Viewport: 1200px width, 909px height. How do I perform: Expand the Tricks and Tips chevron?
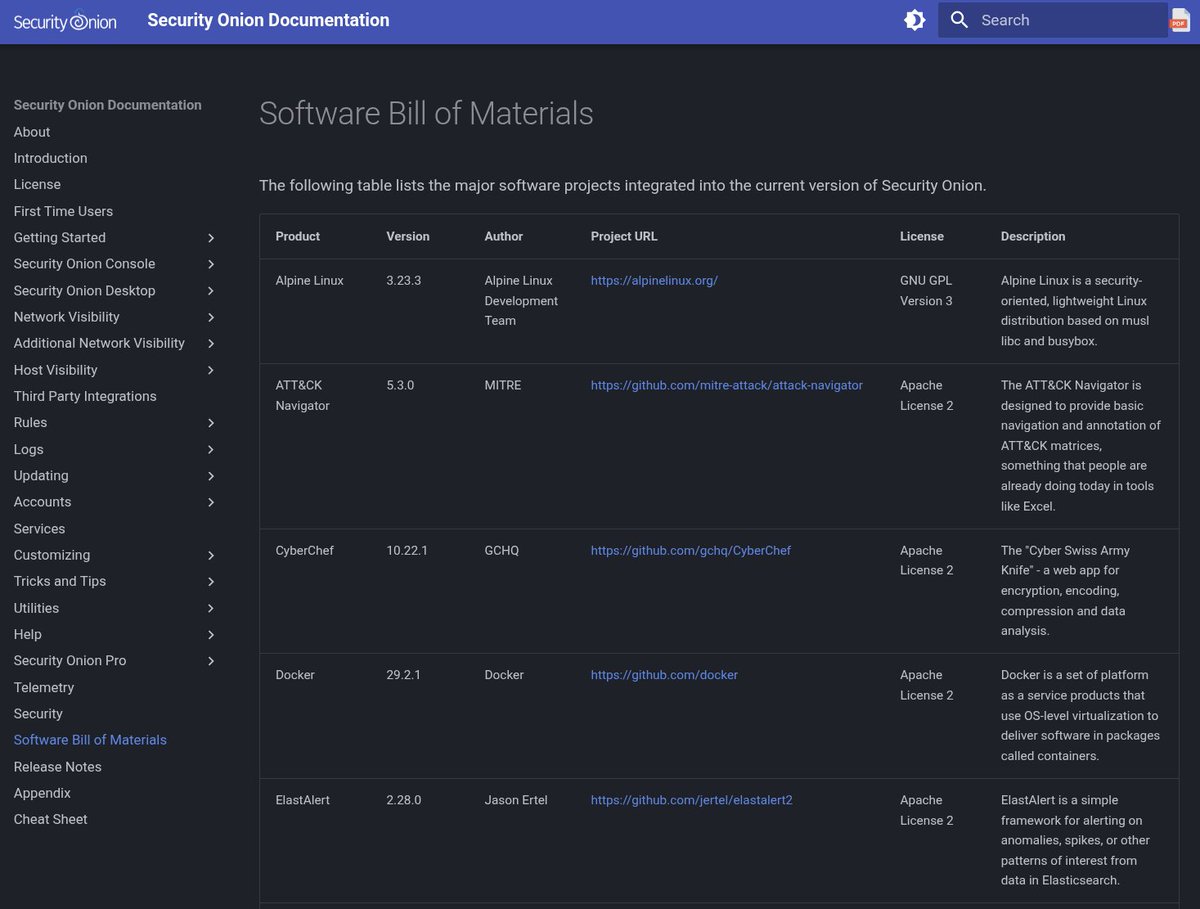(x=211, y=582)
